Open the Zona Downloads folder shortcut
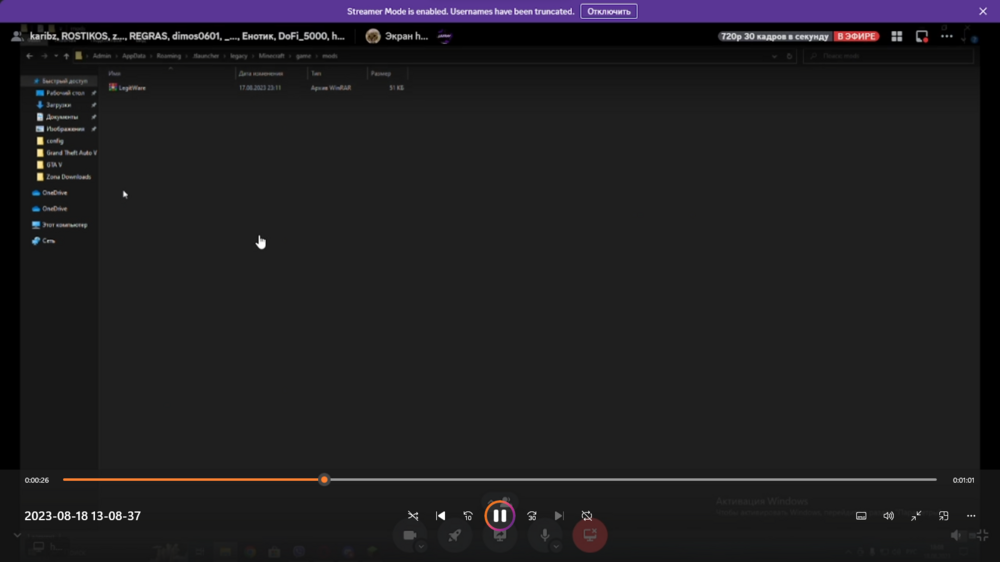1000x562 pixels. pos(68,177)
